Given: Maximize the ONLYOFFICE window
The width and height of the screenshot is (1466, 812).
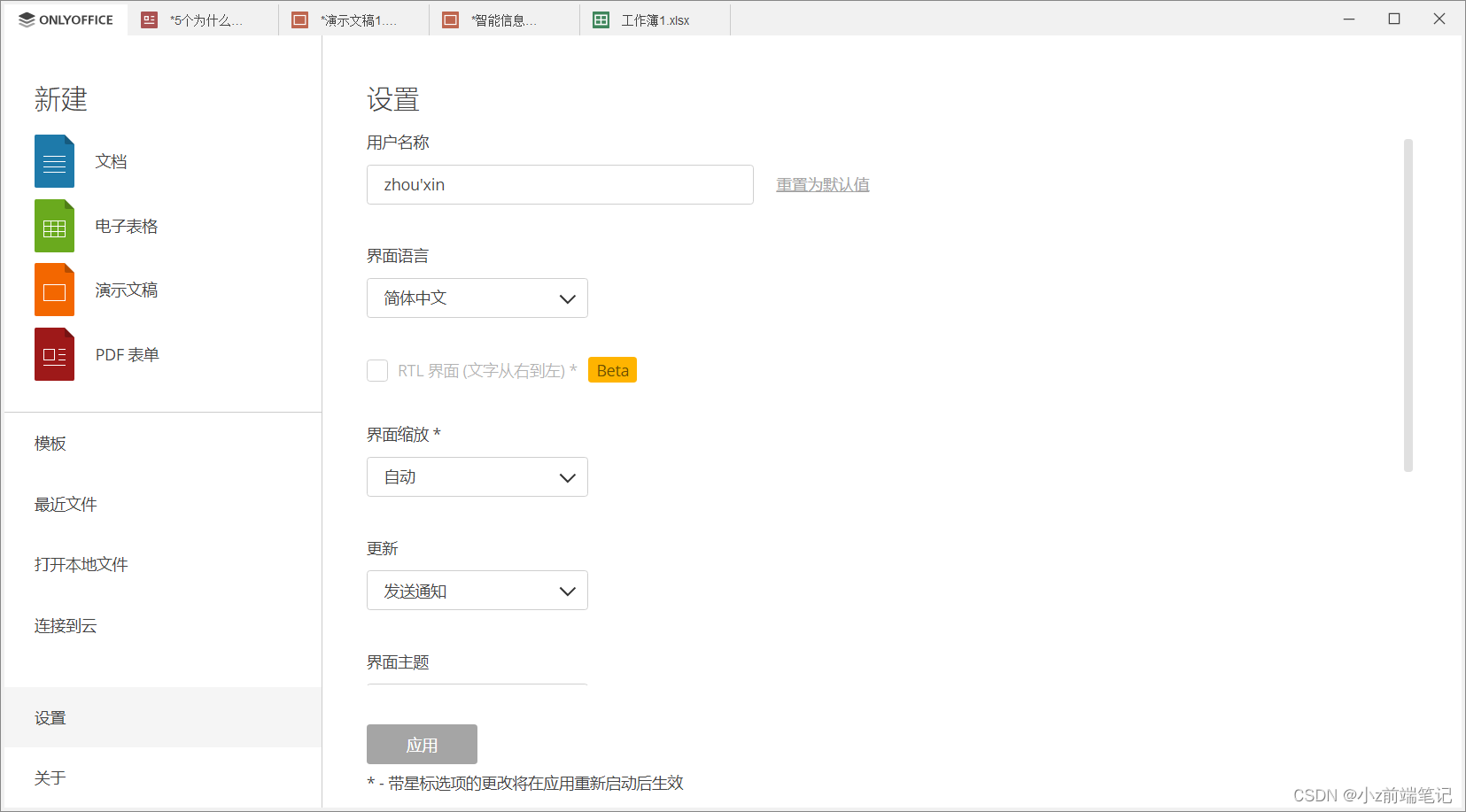Looking at the screenshot, I should click(1394, 19).
